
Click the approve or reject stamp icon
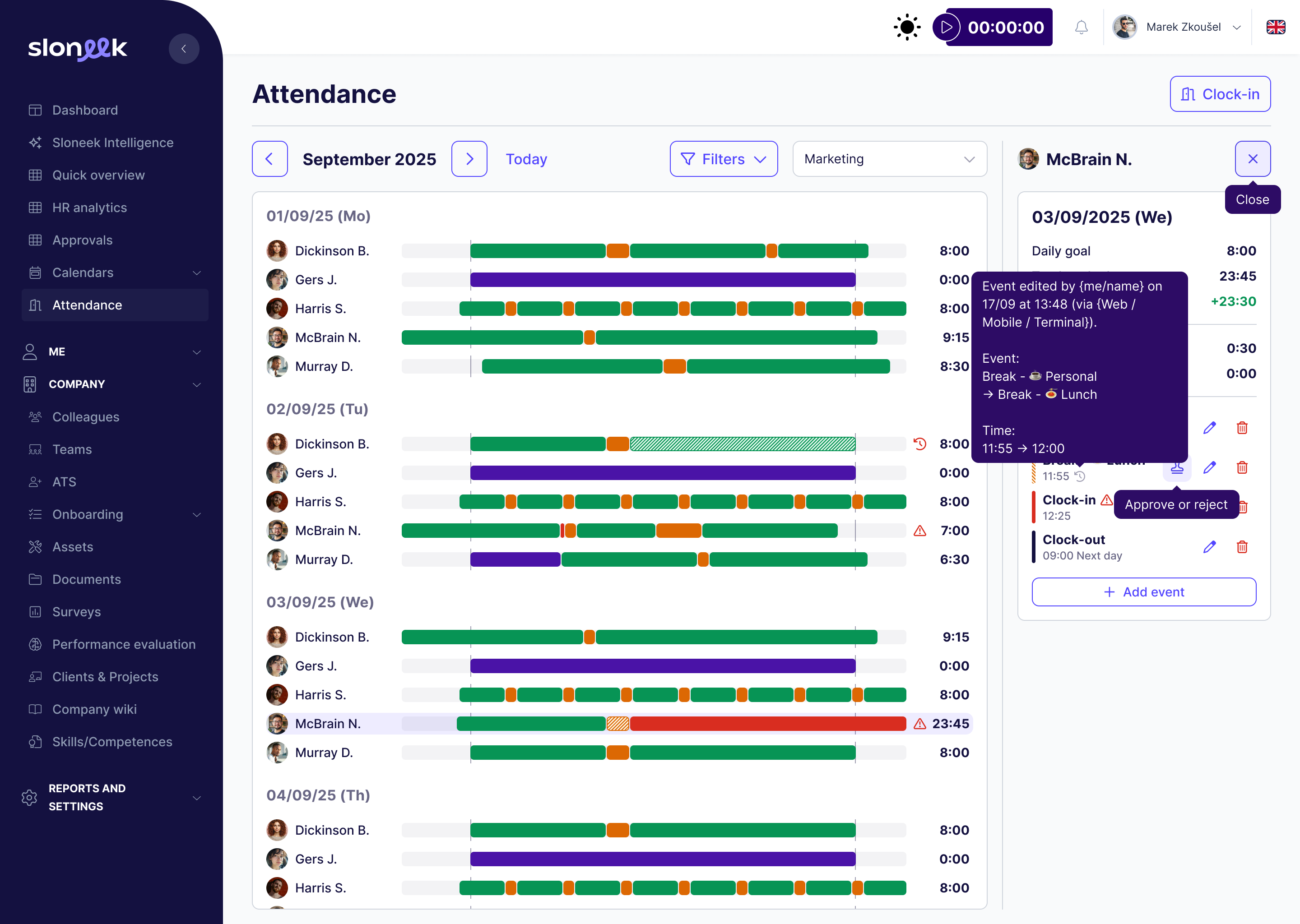coord(1176,468)
